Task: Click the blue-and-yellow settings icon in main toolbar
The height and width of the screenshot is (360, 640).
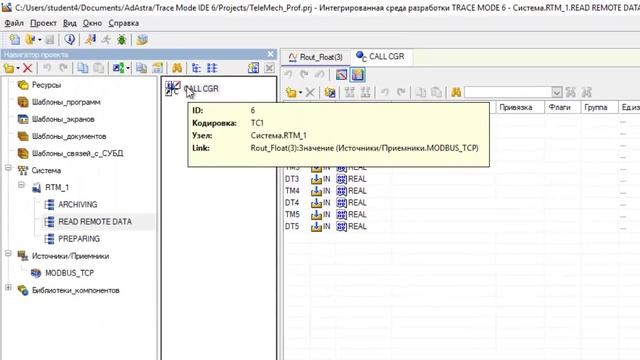Action: click(142, 40)
